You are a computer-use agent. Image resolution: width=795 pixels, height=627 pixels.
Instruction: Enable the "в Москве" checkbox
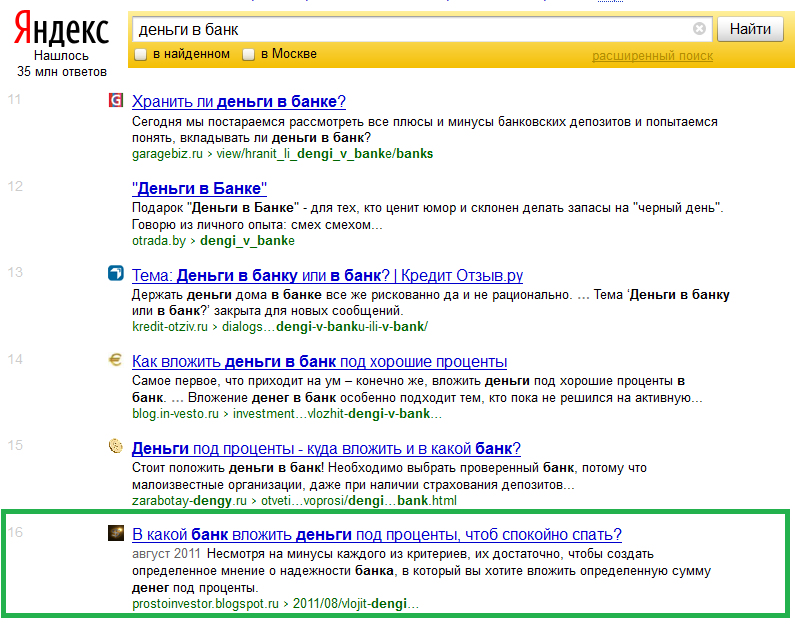click(x=248, y=54)
